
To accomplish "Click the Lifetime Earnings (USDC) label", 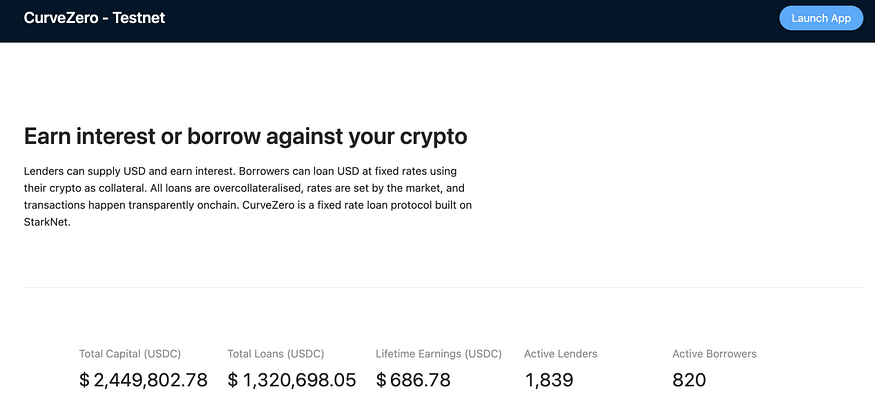I will click(439, 354).
